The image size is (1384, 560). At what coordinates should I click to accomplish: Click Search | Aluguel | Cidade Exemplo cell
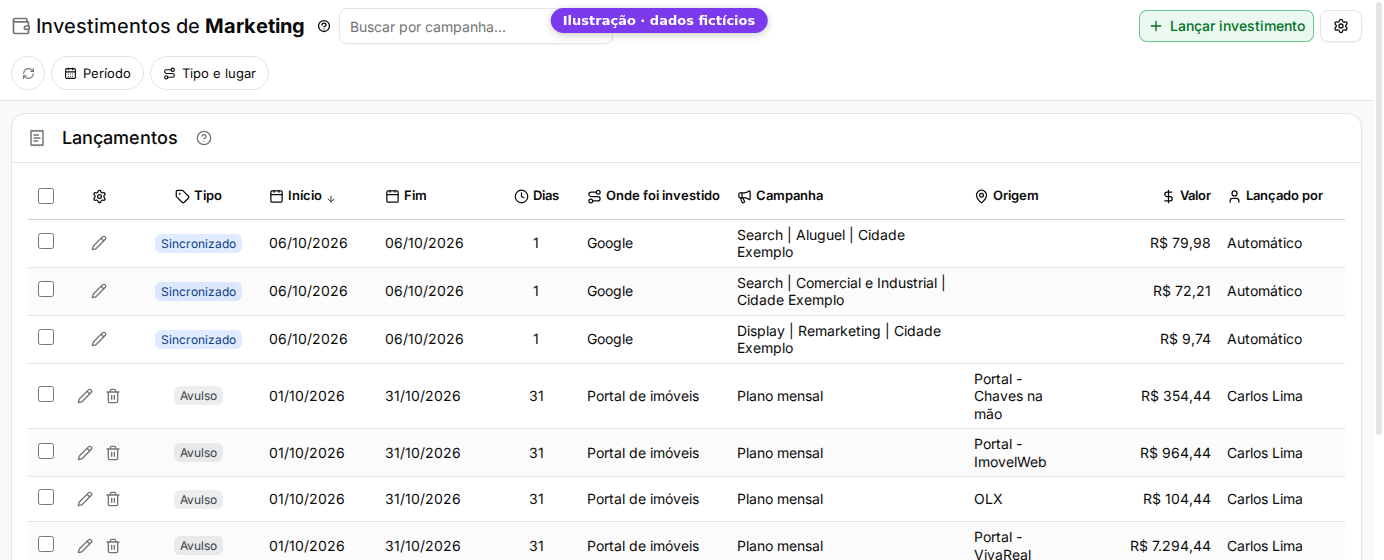coord(821,243)
